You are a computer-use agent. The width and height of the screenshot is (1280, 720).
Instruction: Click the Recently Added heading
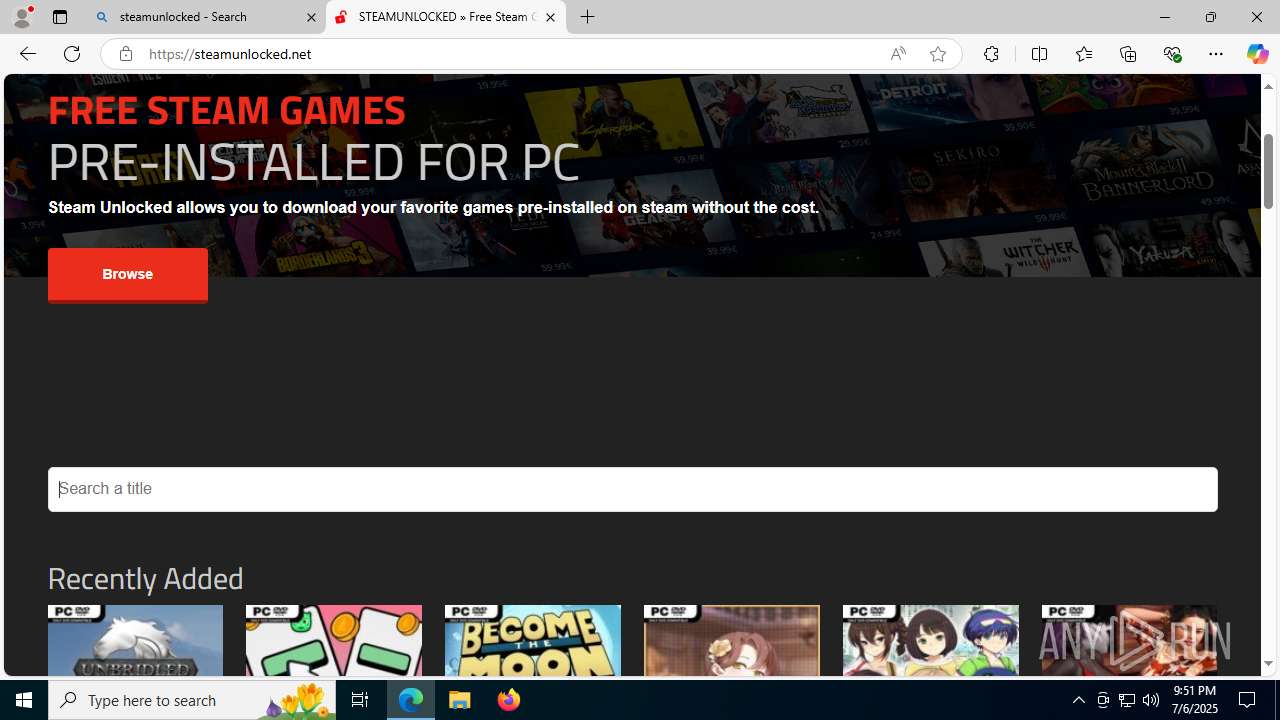click(146, 578)
